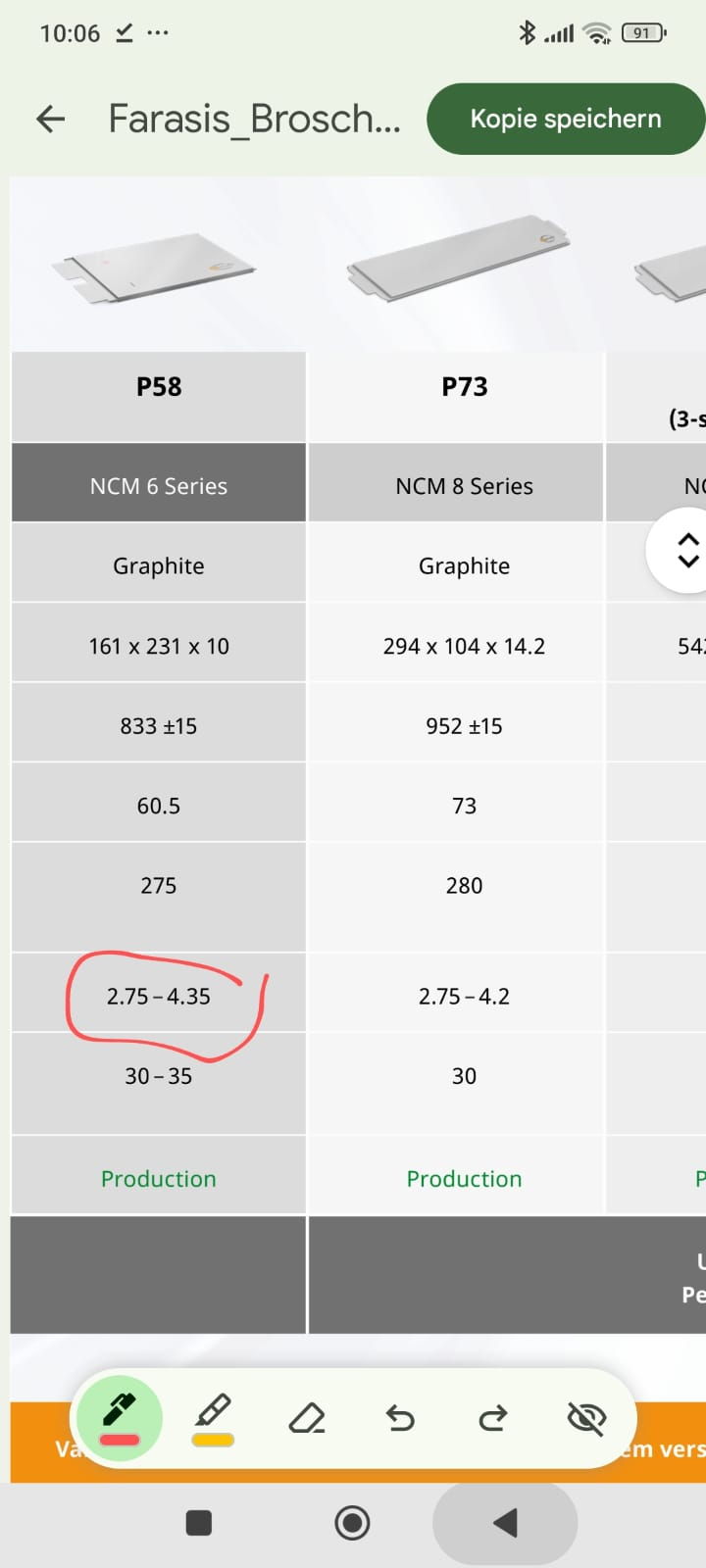Select the eraser tool

click(307, 1418)
